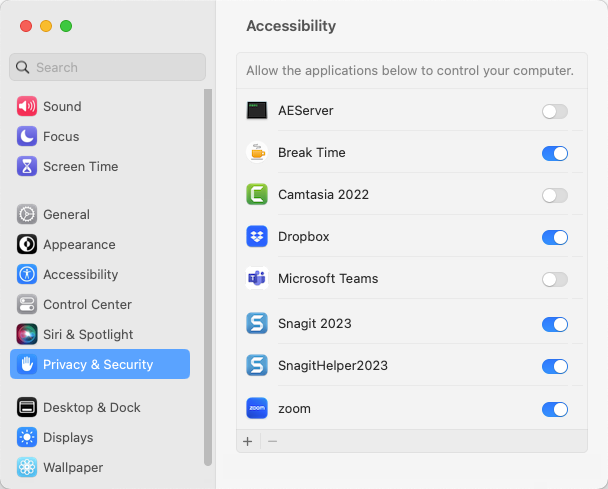The image size is (608, 489).
Task: Disable Break Time accessibility toggle
Action: 554,153
